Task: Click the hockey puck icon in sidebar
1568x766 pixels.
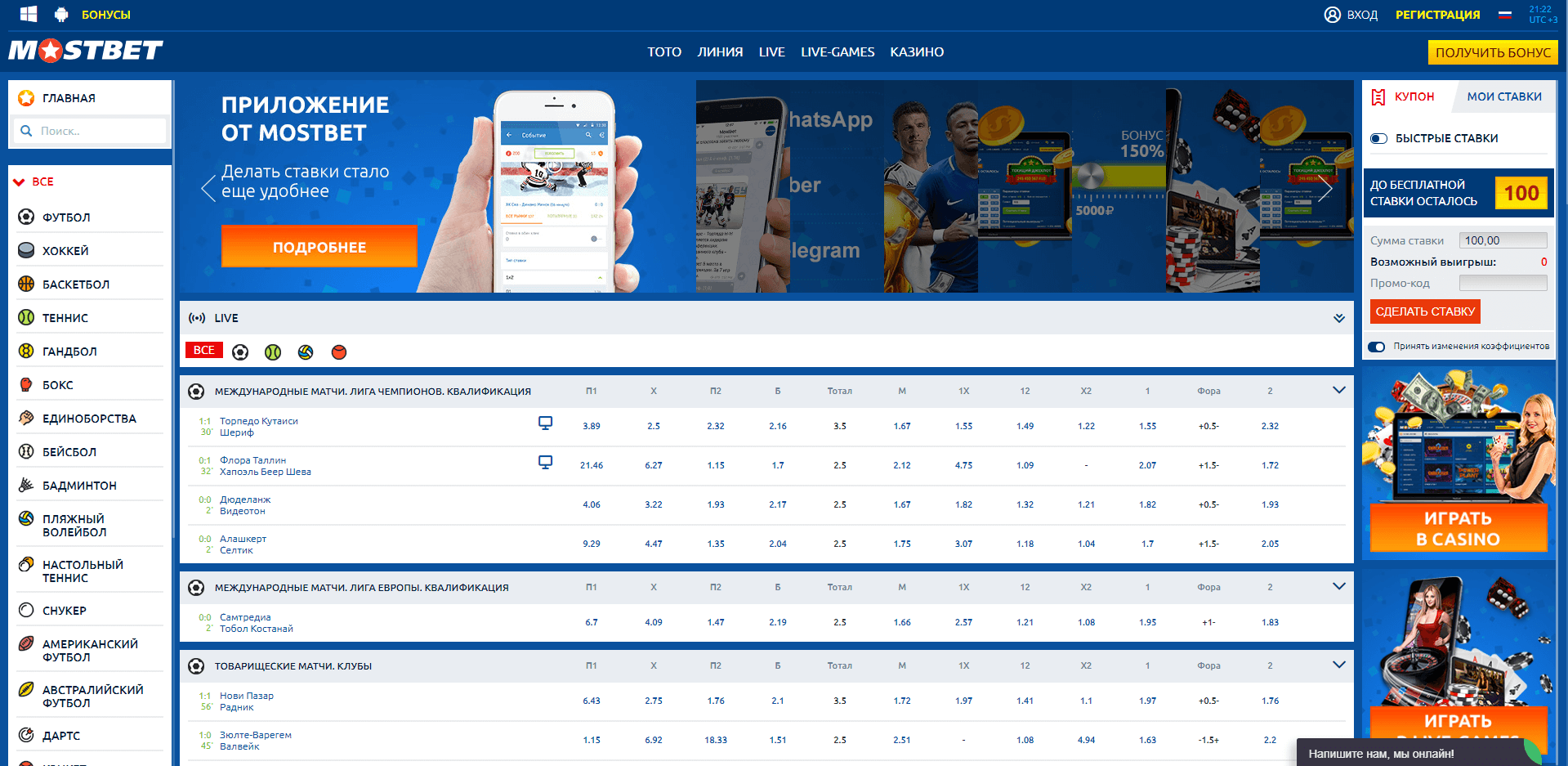Action: pos(26,250)
